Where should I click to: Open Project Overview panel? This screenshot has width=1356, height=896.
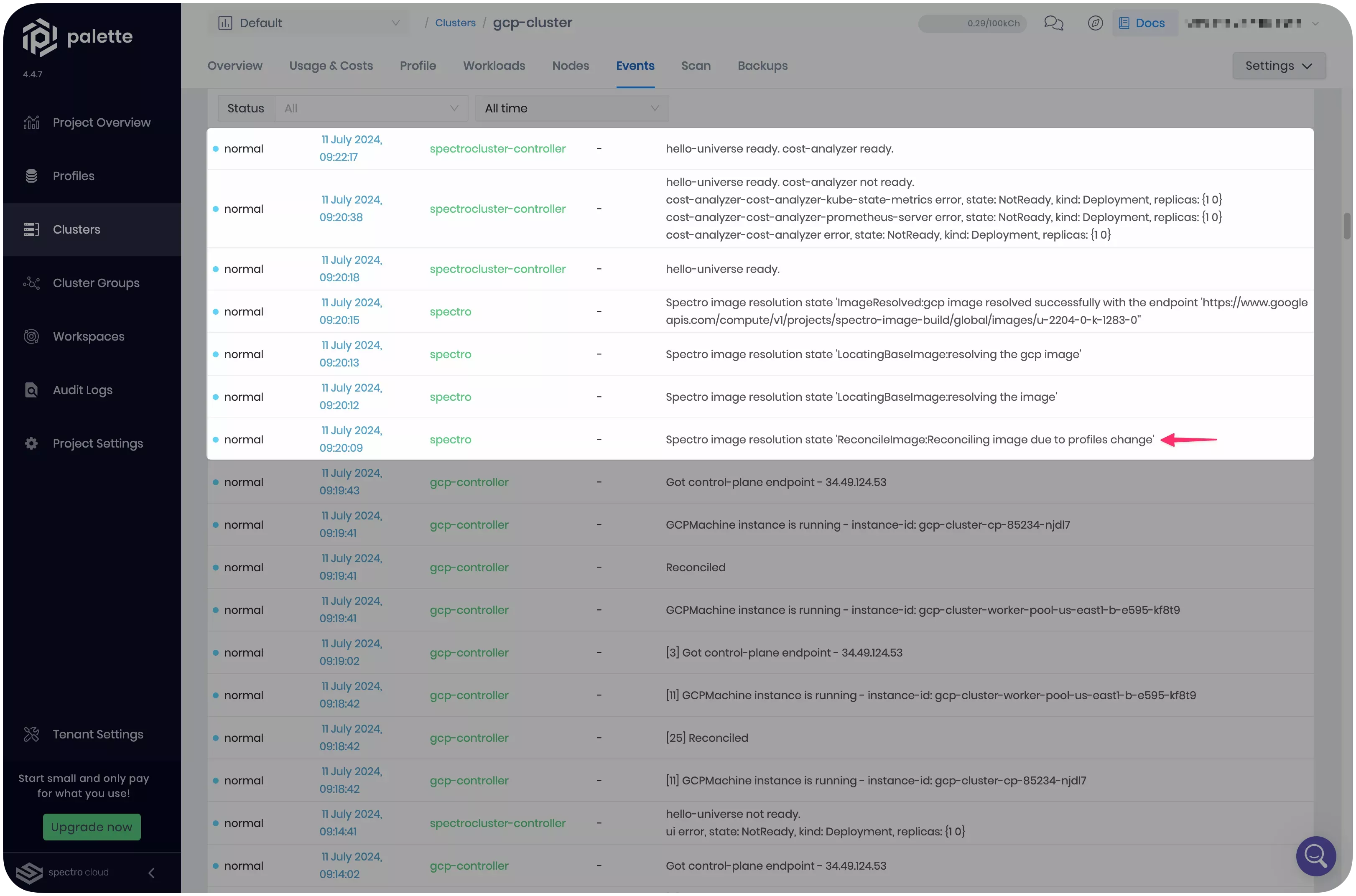[x=101, y=122]
